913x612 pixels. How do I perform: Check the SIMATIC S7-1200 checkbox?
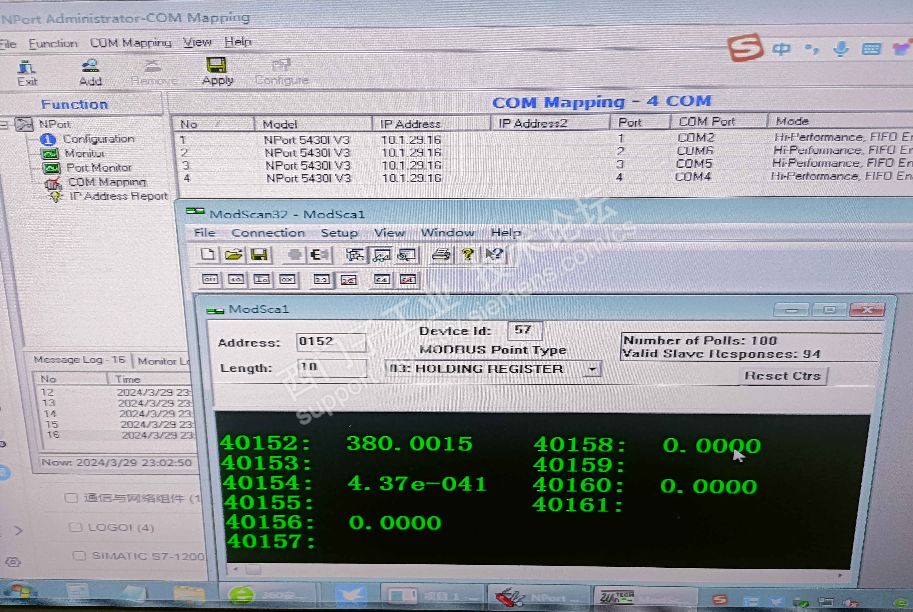tap(79, 556)
